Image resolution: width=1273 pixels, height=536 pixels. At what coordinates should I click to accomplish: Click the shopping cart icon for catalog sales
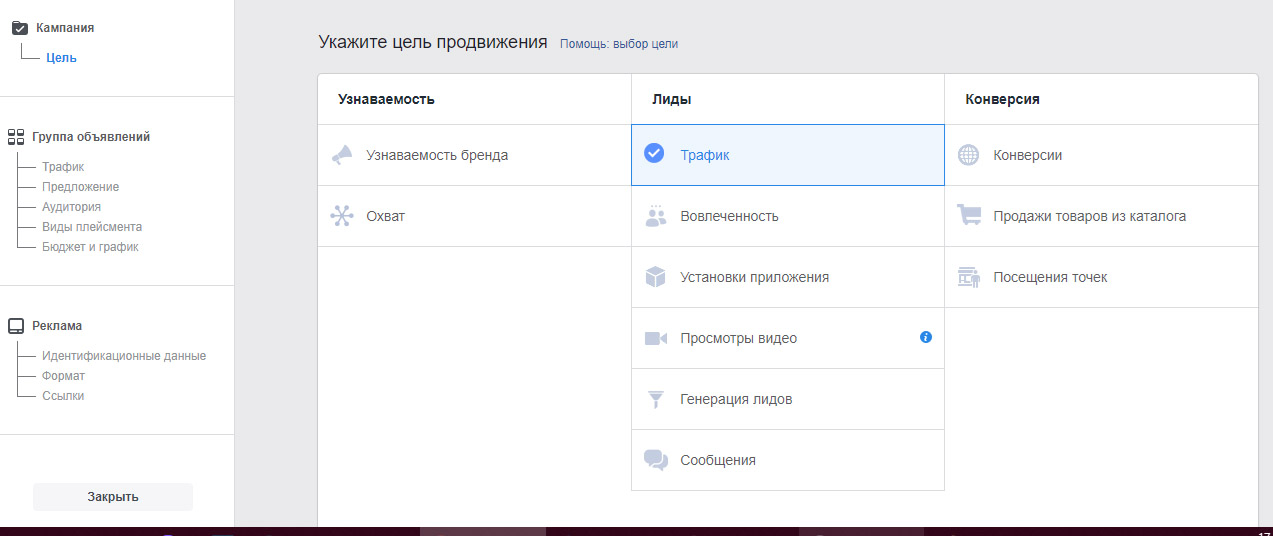(x=968, y=216)
